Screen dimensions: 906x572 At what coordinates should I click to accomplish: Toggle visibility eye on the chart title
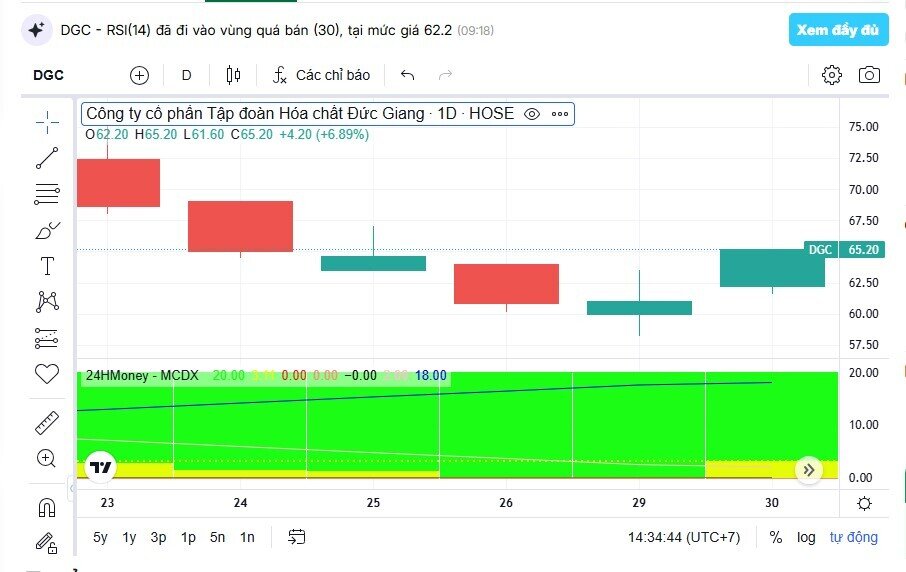pos(532,114)
